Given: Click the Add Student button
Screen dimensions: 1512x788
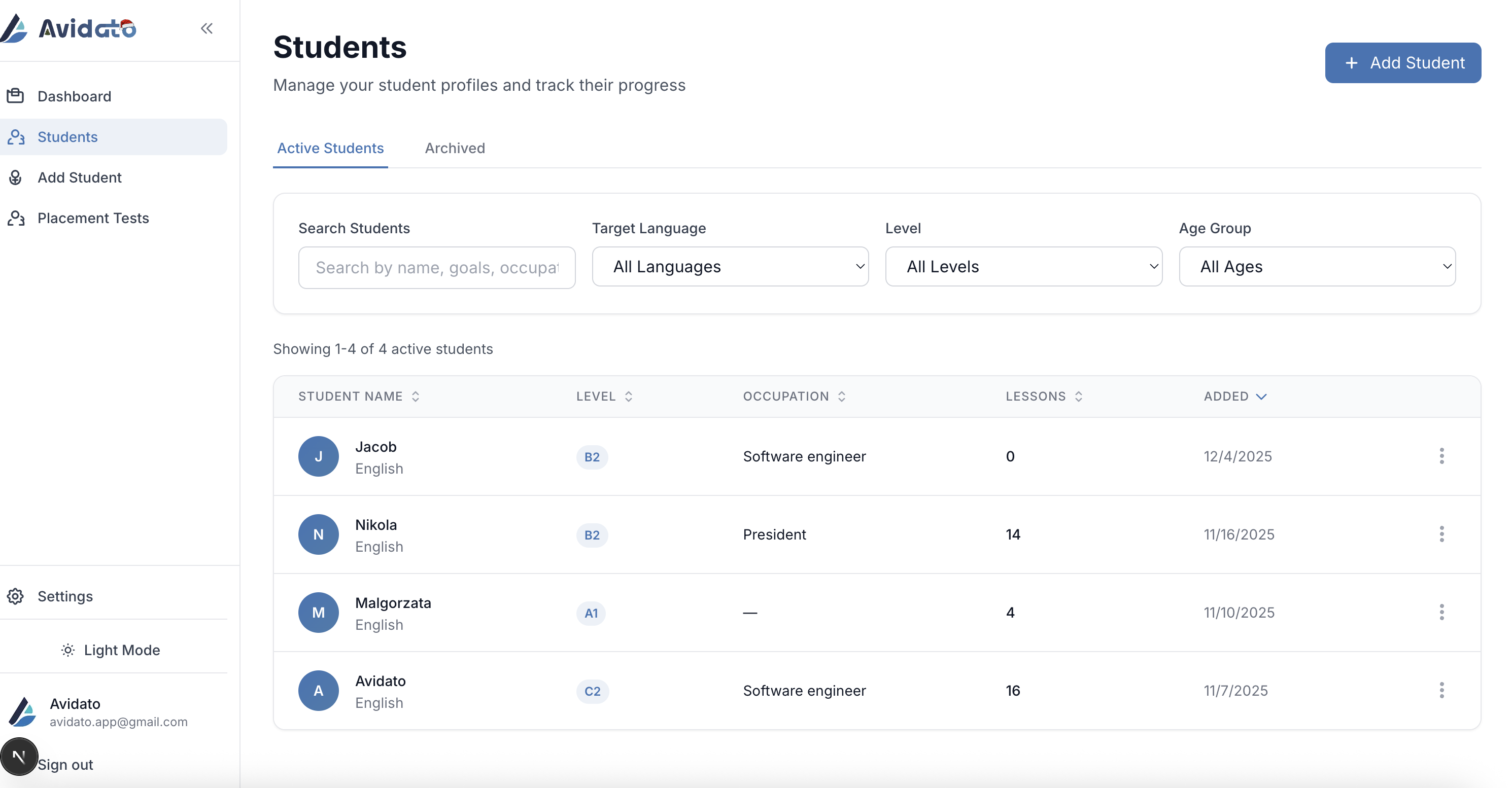Looking at the screenshot, I should [1403, 62].
